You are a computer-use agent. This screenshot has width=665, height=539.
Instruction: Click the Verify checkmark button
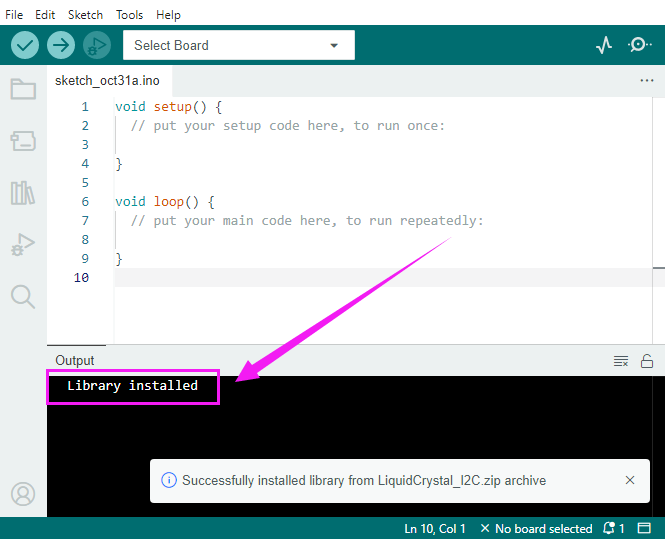point(25,45)
